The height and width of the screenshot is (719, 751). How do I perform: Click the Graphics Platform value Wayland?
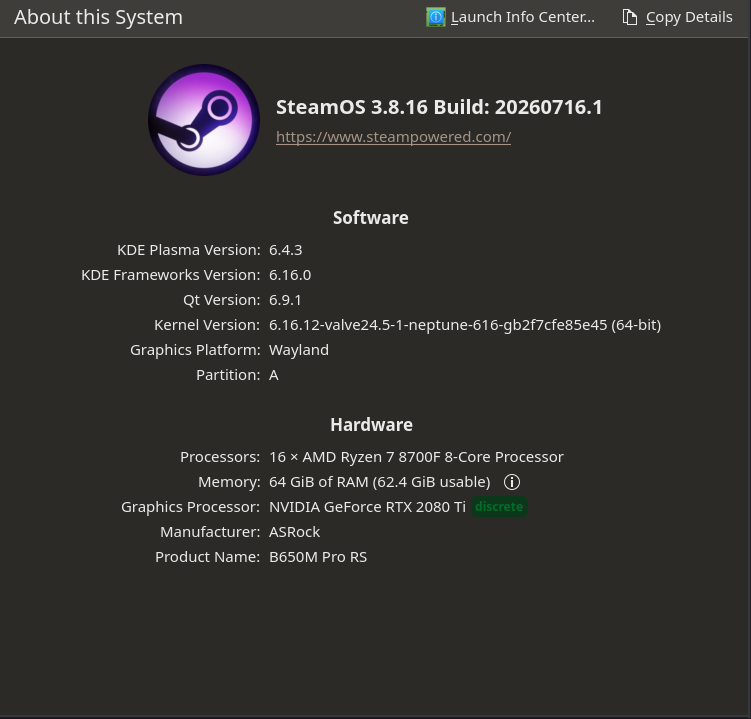tap(299, 350)
